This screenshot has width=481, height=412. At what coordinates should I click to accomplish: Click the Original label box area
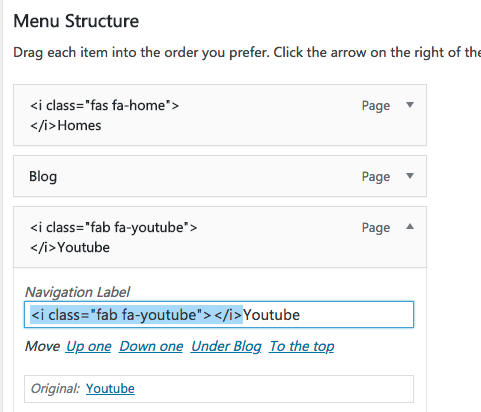tap(219, 389)
